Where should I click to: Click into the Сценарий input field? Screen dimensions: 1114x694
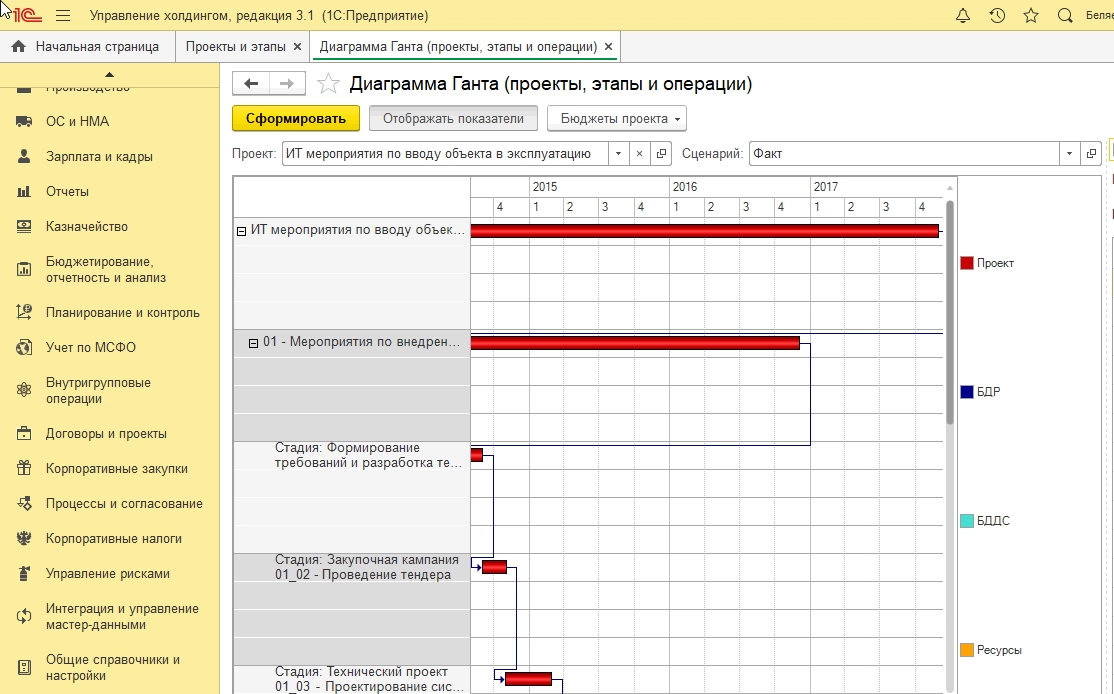pyautogui.click(x=904, y=153)
